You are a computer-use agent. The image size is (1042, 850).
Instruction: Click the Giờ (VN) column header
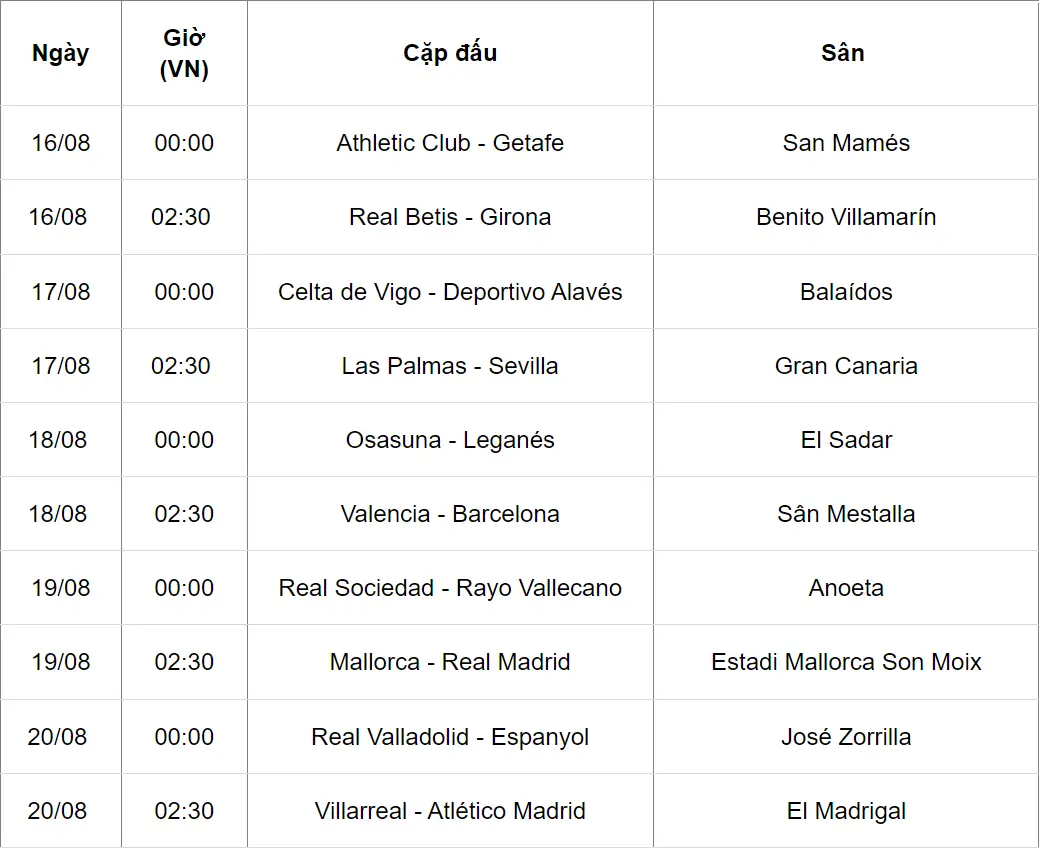184,53
